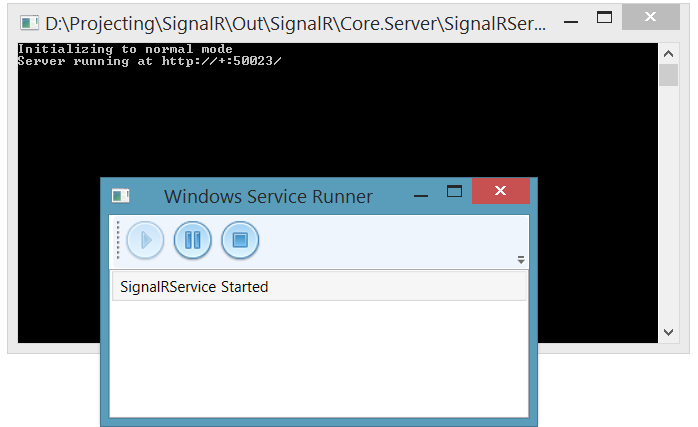This screenshot has height=427, width=698.
Task: Select the 'SignalRService Started' log entry
Action: tap(319, 287)
